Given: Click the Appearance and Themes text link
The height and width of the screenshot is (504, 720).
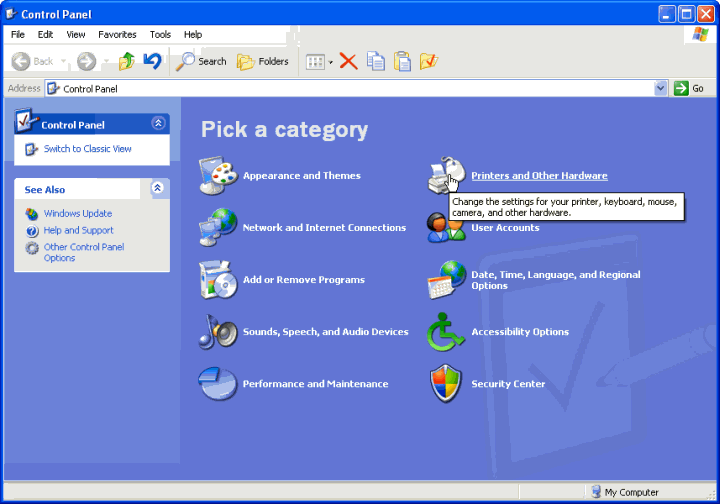Looking at the screenshot, I should point(302,176).
